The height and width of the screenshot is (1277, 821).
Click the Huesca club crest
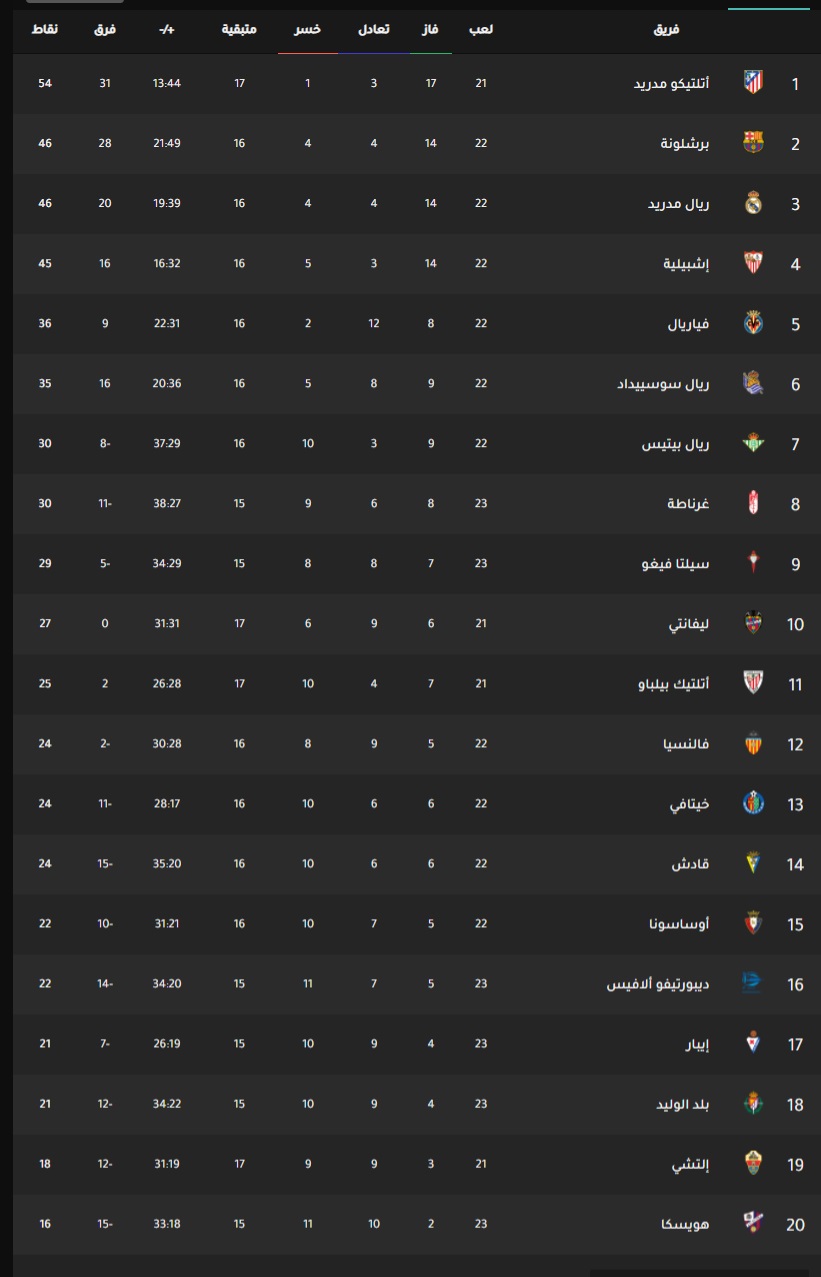pos(753,1224)
